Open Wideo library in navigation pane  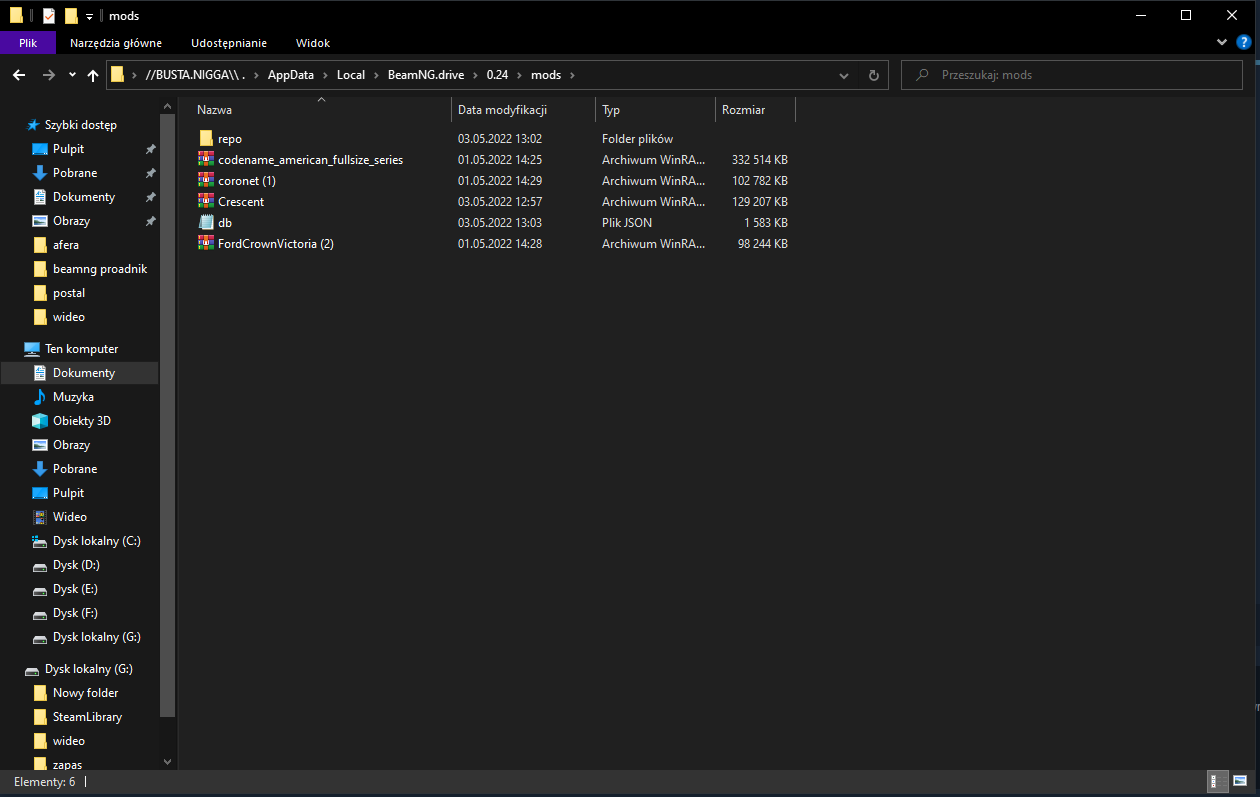click(x=70, y=517)
